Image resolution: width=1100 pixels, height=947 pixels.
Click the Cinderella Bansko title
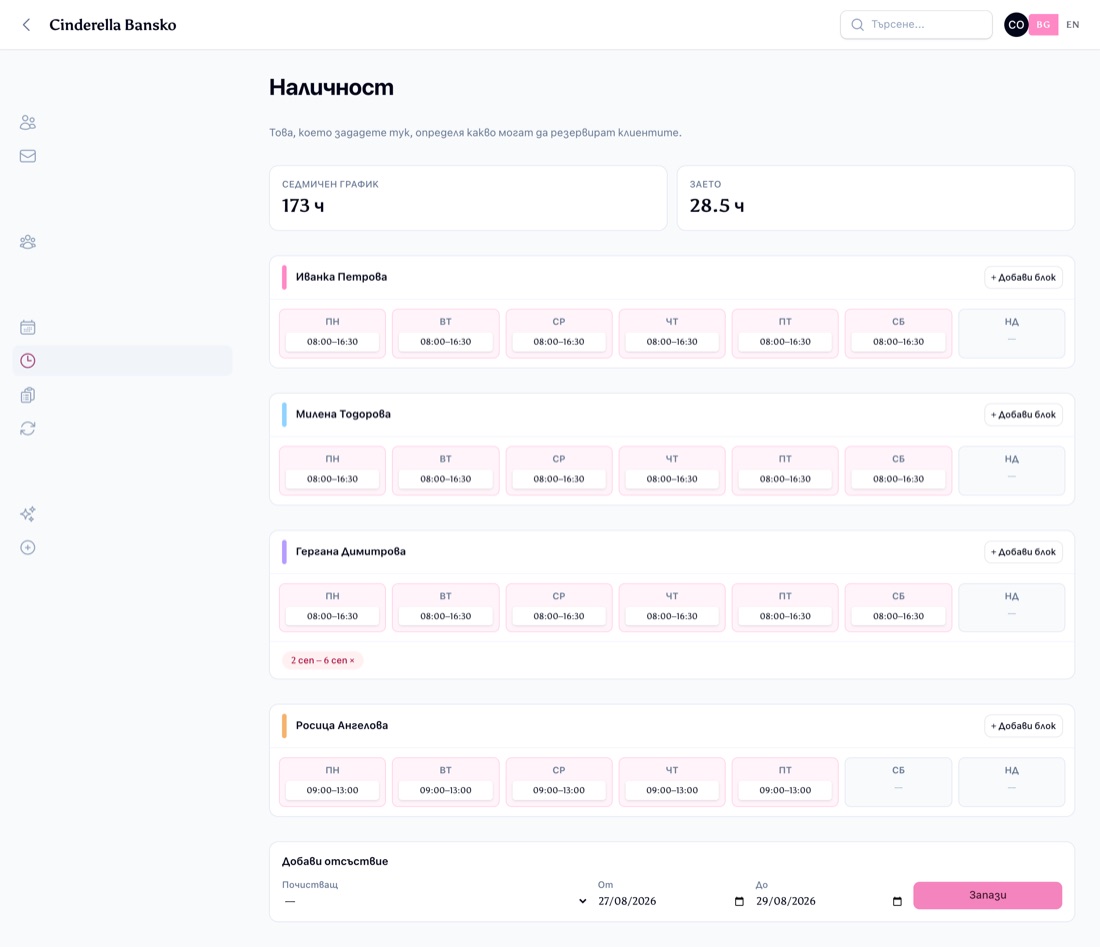(x=113, y=25)
